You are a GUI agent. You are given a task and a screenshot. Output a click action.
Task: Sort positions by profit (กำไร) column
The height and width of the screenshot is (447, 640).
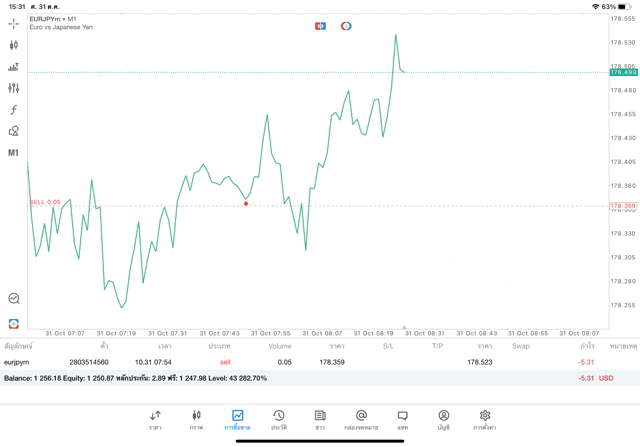coord(587,346)
